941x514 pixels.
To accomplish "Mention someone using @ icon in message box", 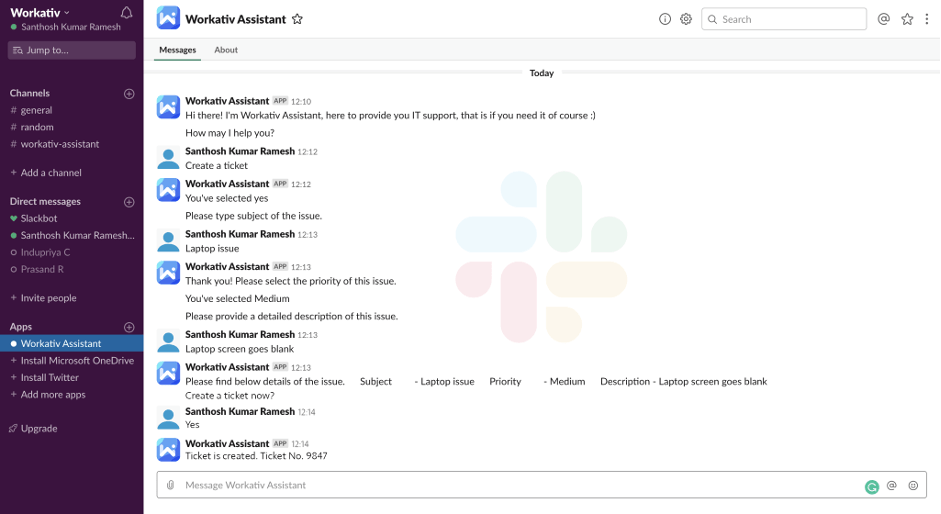I will 892,485.
